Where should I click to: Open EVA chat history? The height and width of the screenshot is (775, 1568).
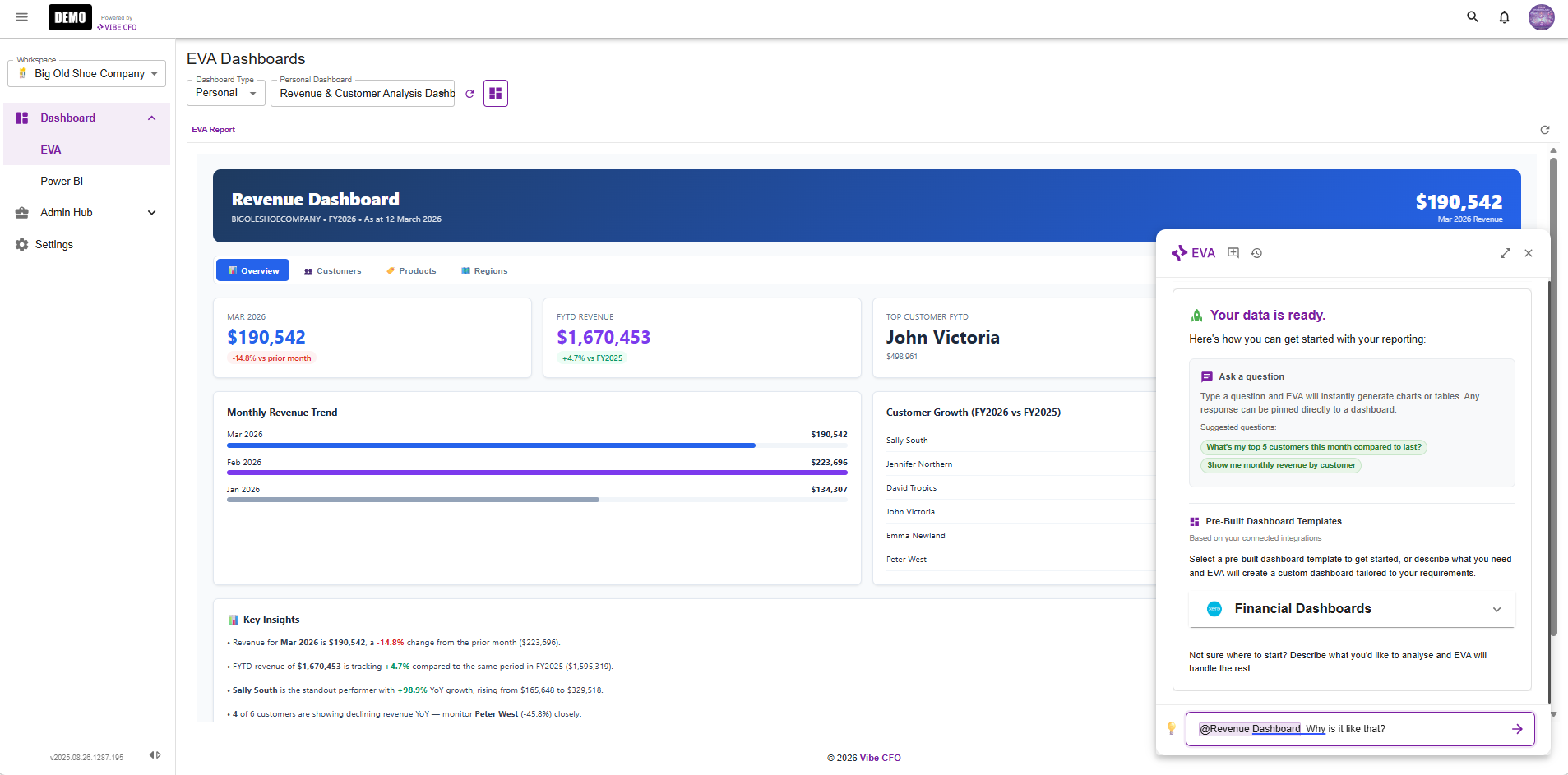pyautogui.click(x=1256, y=252)
